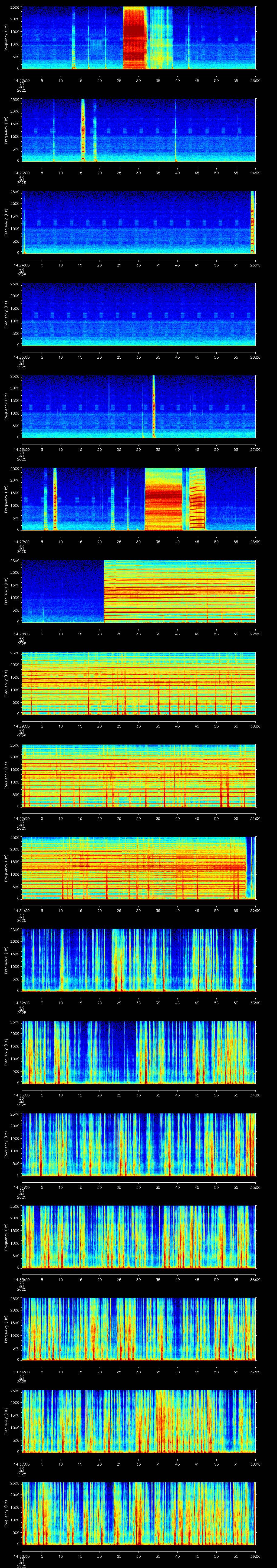Click the 31:00 end time label
Image resolution: width=277 pixels, height=1568 pixels.
[x=255, y=818]
